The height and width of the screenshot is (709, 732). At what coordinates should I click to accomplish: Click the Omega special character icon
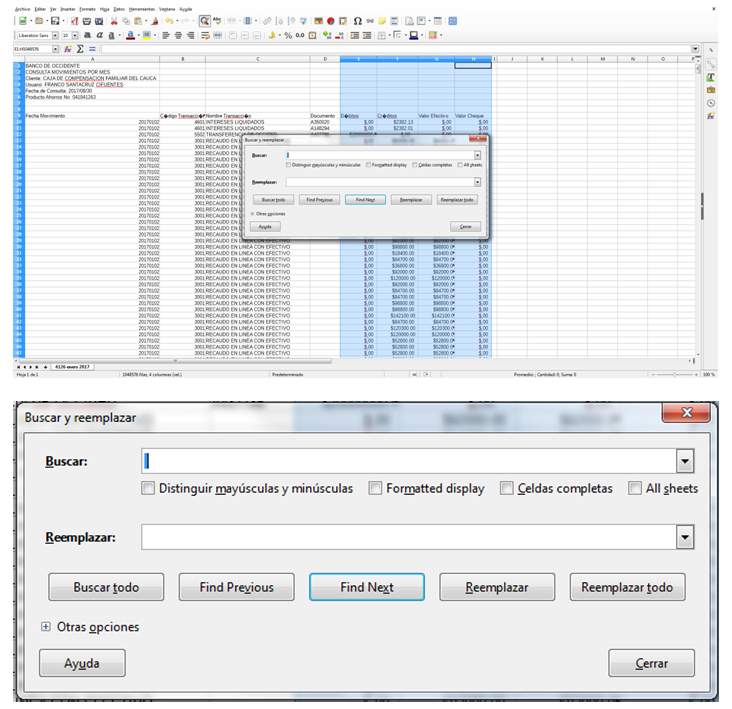[357, 20]
